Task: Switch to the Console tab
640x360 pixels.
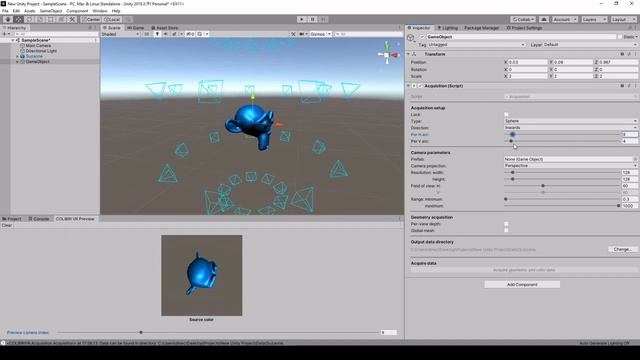Action: (x=39, y=219)
